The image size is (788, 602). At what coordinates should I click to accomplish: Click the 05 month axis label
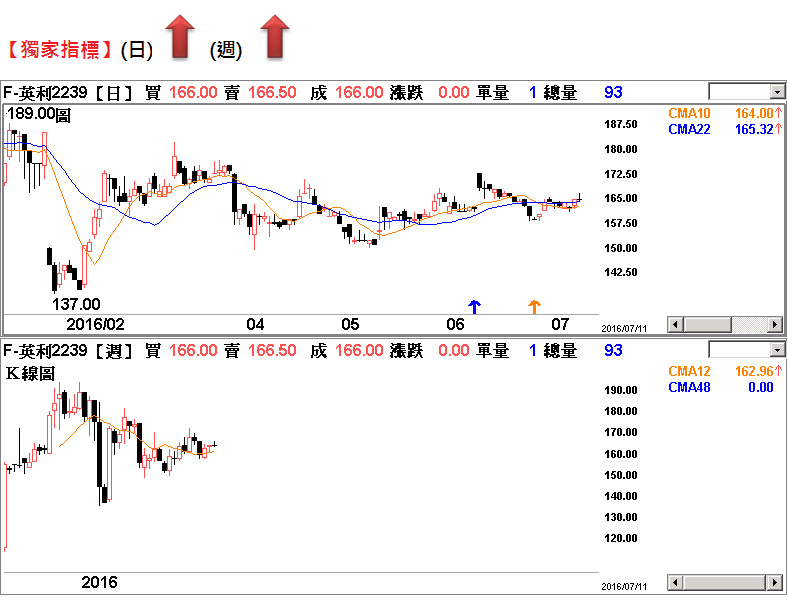coord(350,324)
